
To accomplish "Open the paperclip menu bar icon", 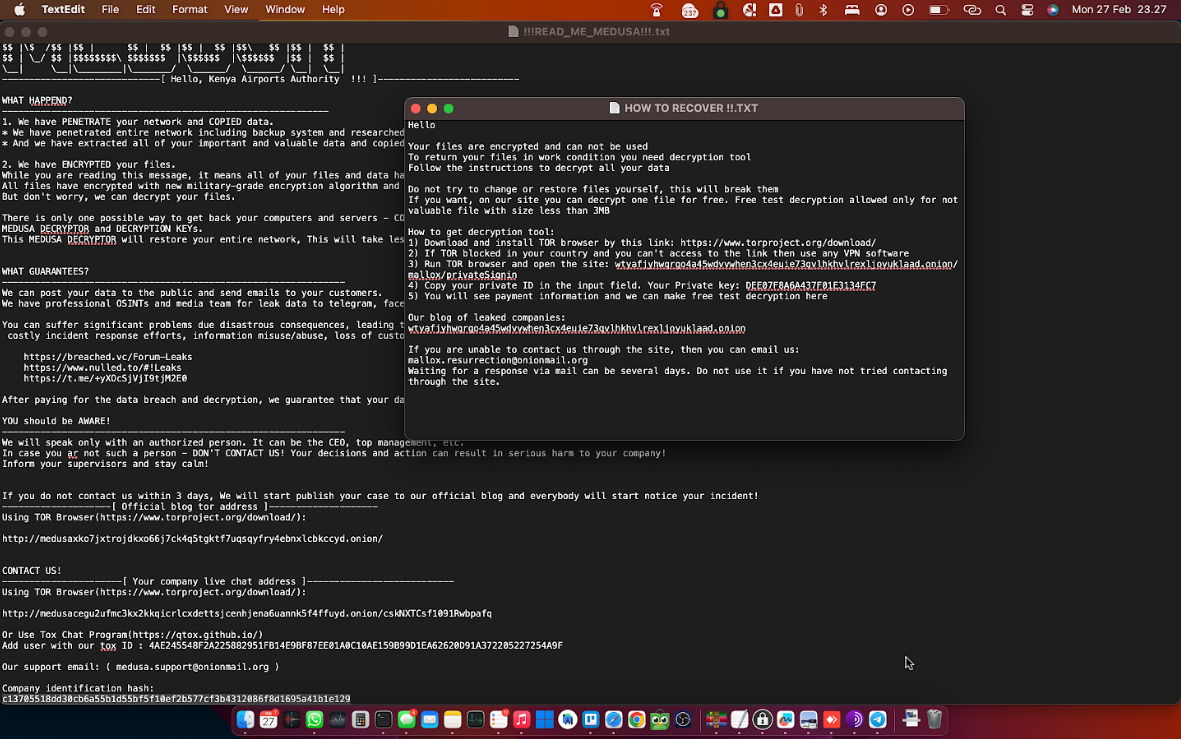I will click(x=799, y=10).
